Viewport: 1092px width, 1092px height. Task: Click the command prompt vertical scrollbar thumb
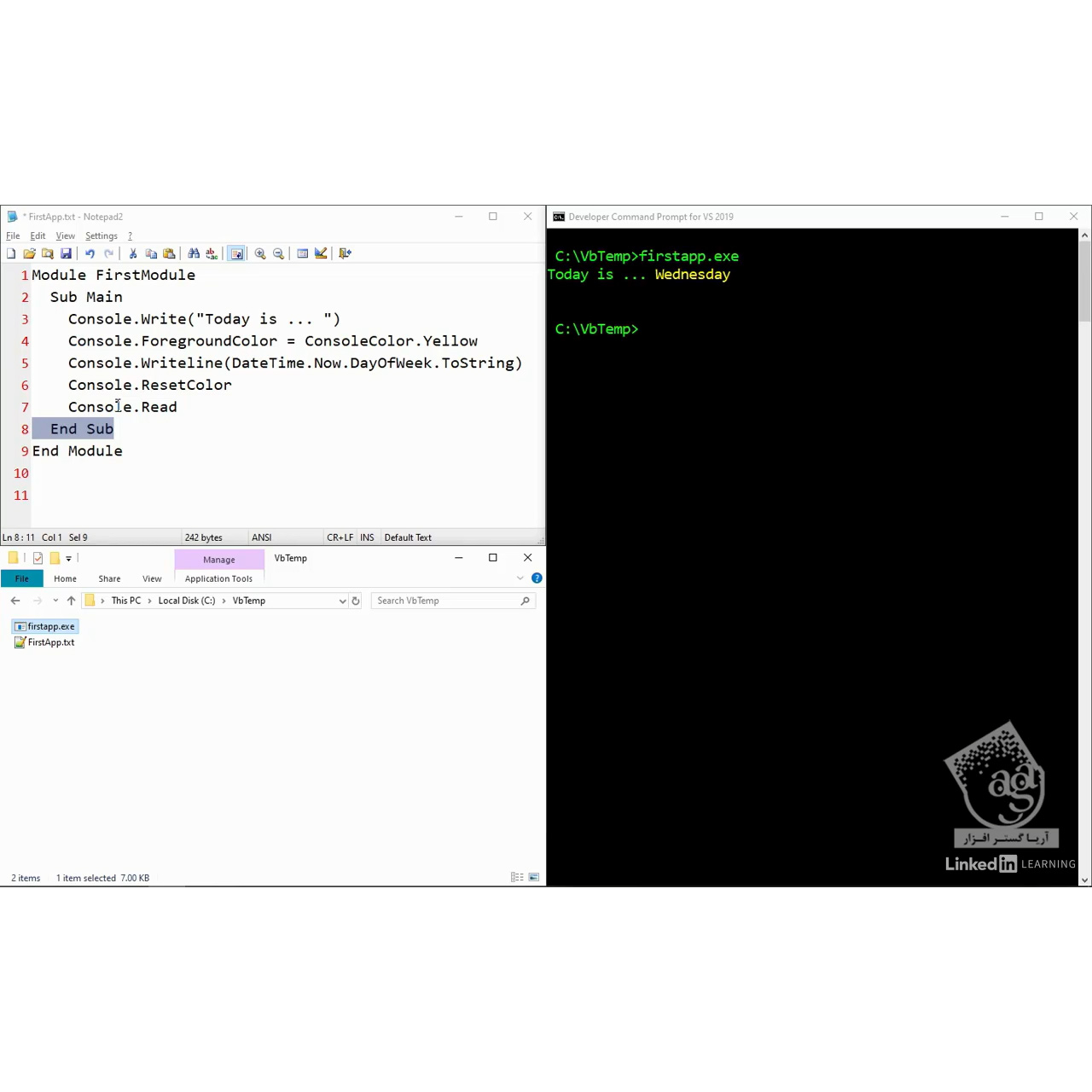(x=1084, y=282)
